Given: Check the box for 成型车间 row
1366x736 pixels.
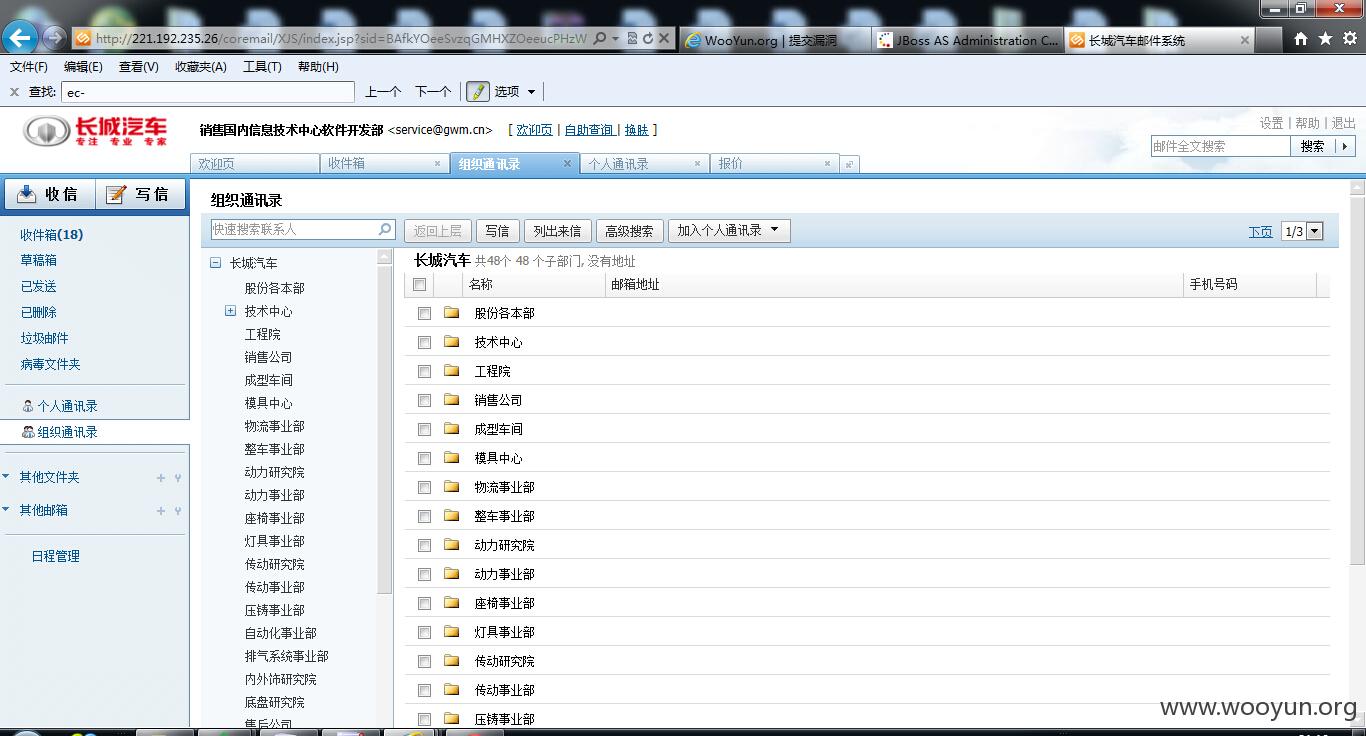Looking at the screenshot, I should (x=424, y=430).
